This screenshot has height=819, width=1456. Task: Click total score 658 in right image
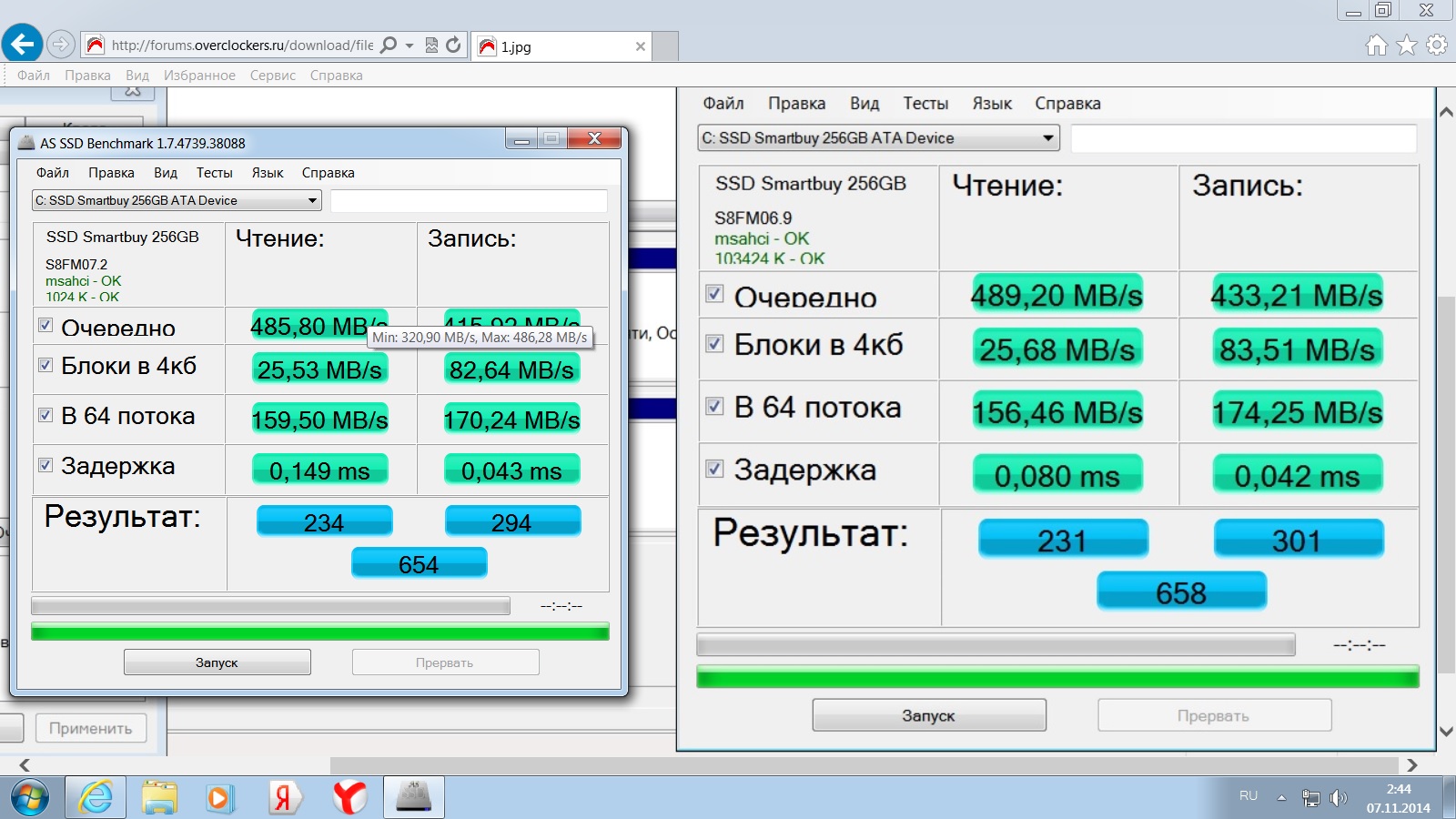tap(1181, 591)
